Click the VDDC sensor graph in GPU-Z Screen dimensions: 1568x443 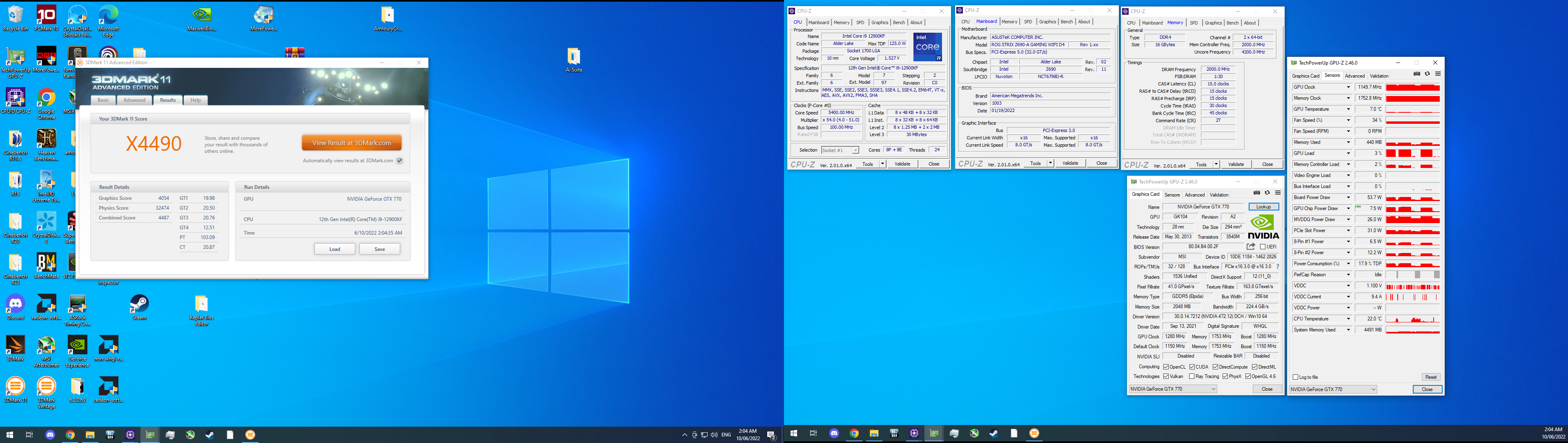point(1413,286)
